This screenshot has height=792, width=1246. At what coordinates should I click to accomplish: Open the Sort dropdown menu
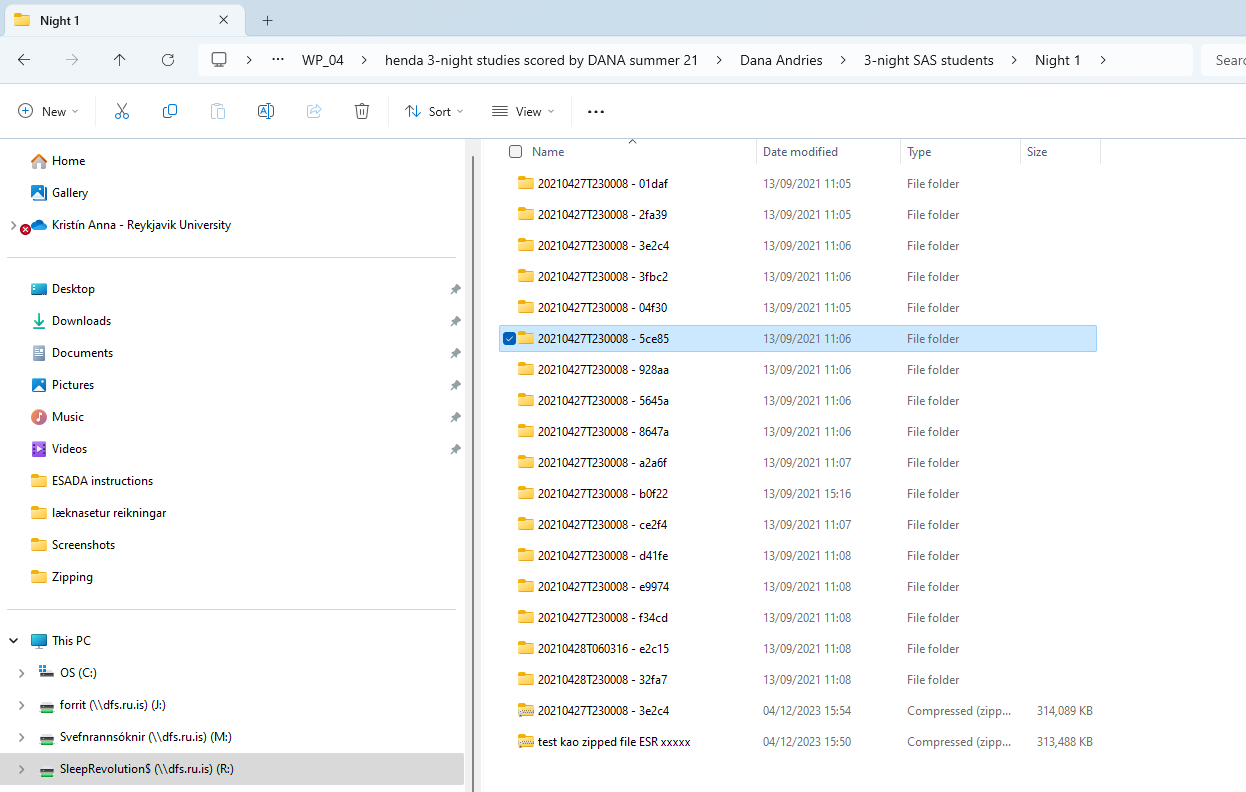click(434, 112)
